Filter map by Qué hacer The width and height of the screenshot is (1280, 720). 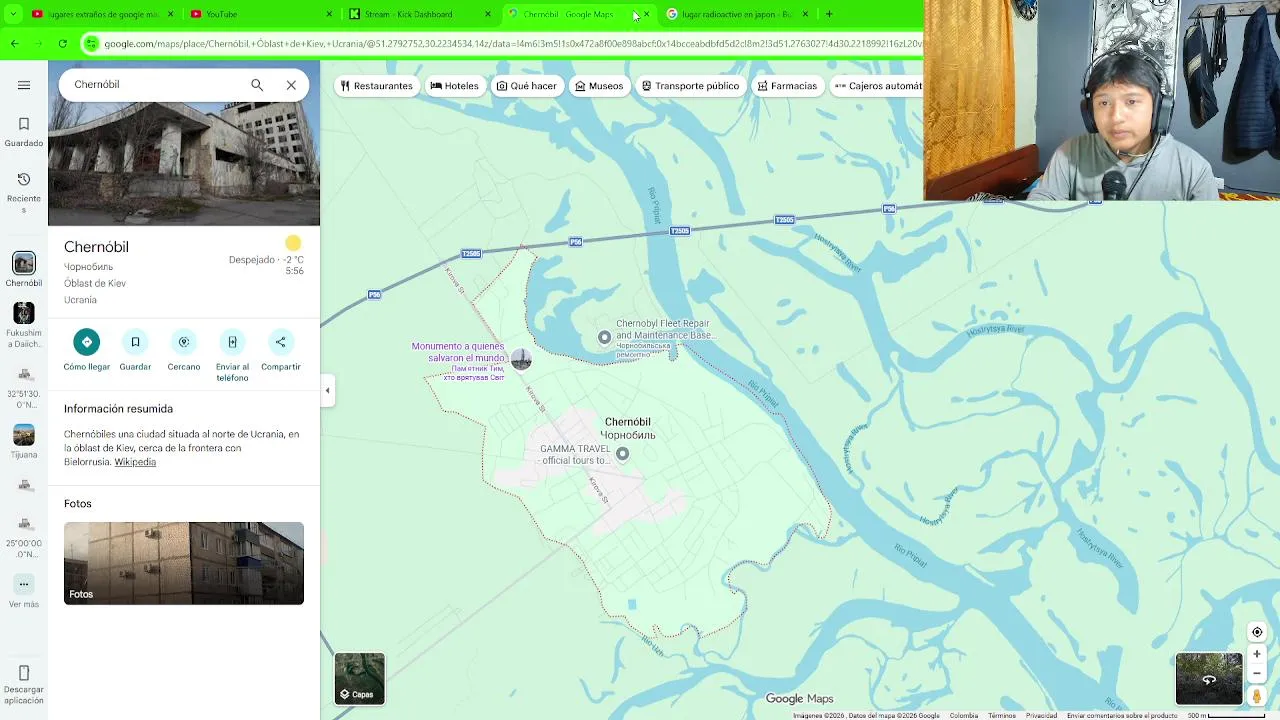(526, 86)
